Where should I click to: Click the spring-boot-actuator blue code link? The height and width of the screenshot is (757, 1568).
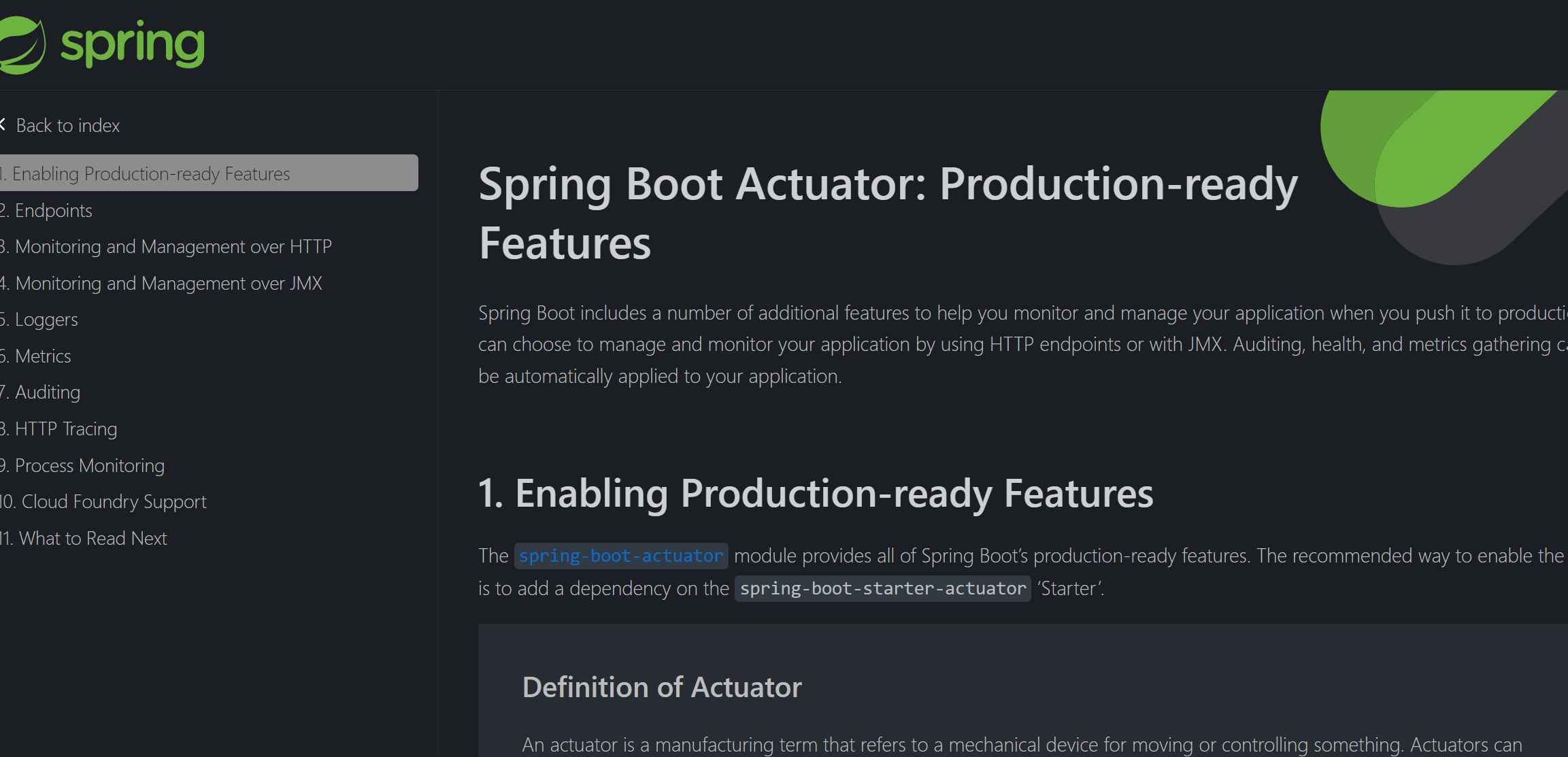[620, 556]
